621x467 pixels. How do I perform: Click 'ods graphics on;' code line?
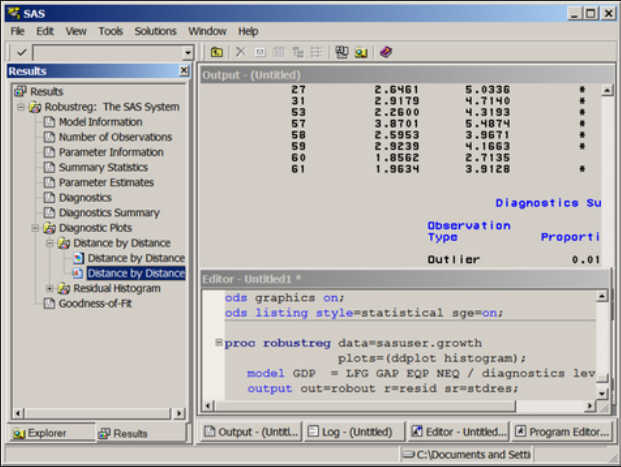(x=284, y=298)
